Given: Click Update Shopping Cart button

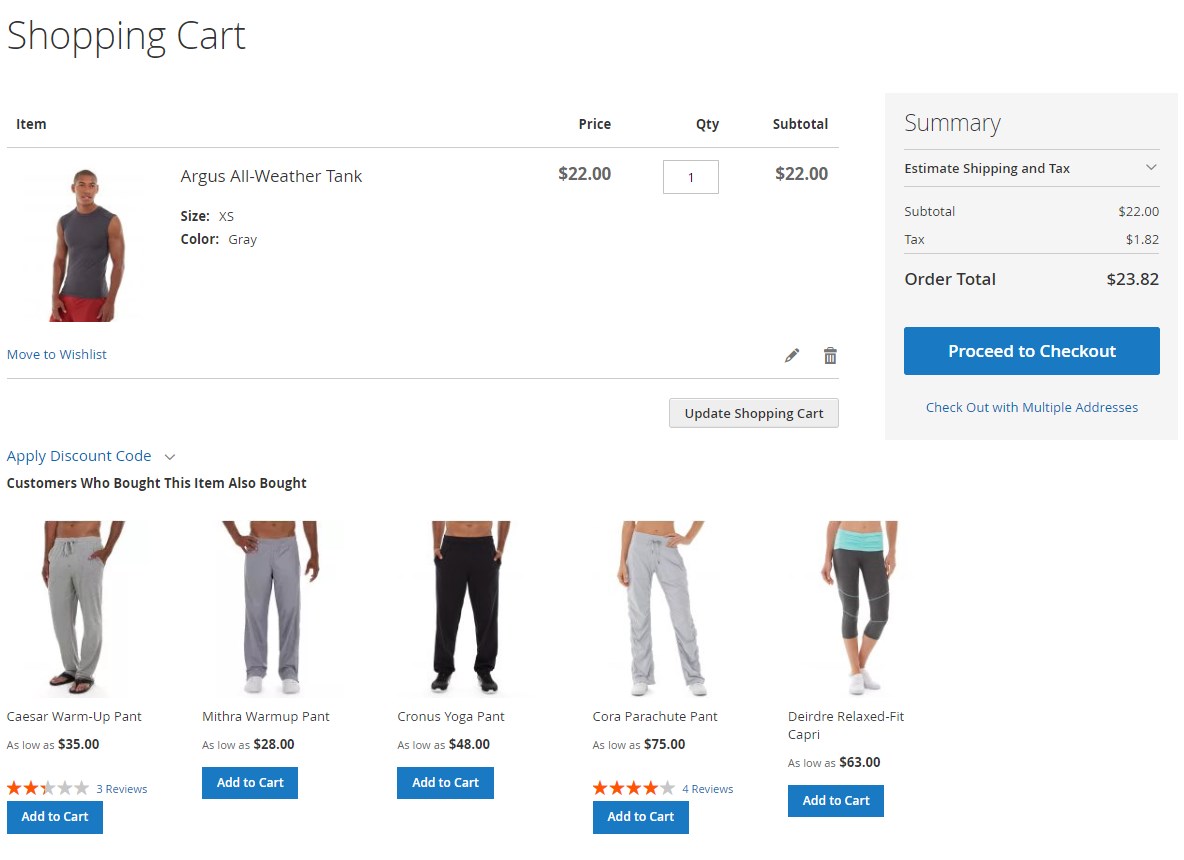Looking at the screenshot, I should tap(754, 413).
